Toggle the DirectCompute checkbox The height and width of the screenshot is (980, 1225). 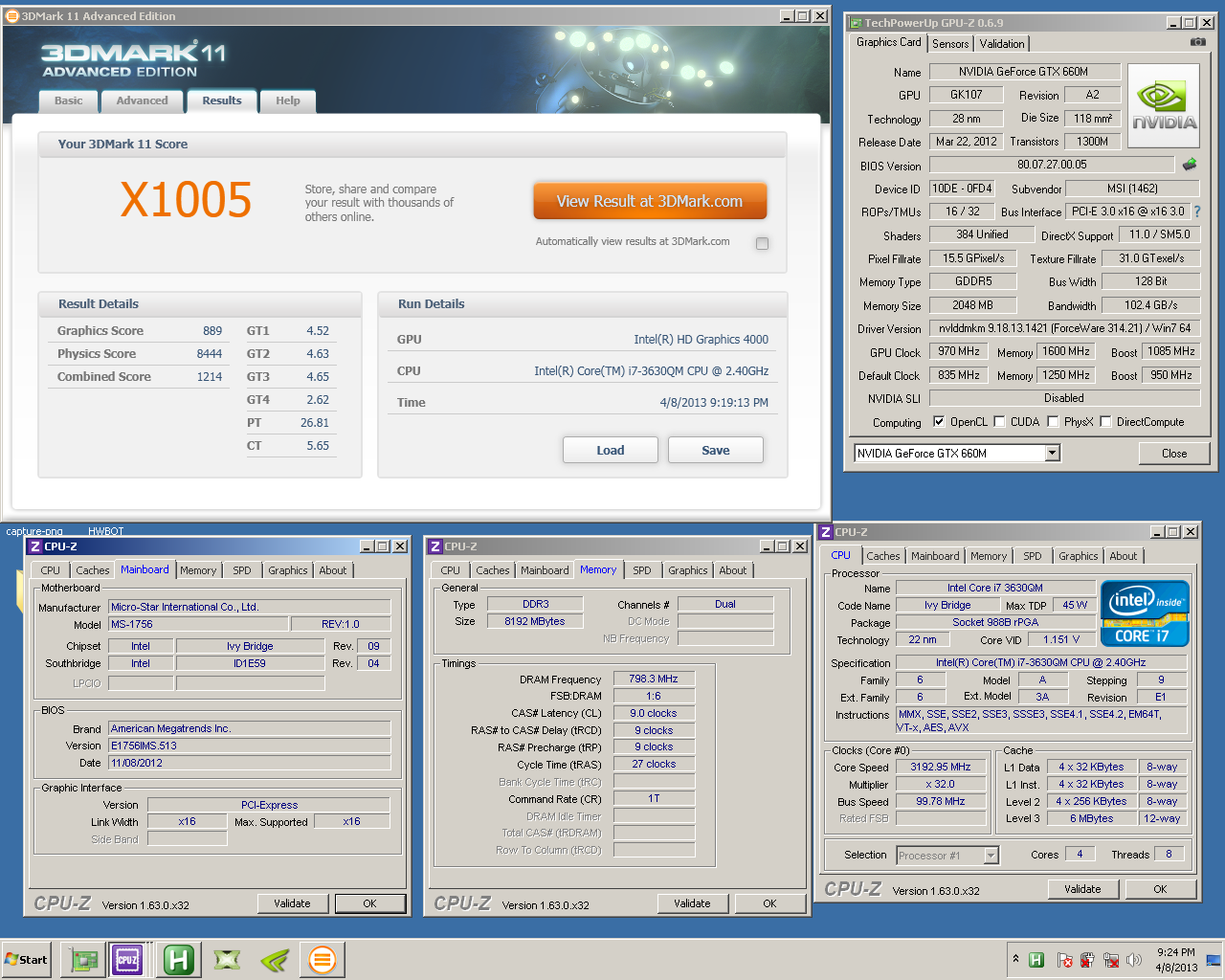point(1105,422)
